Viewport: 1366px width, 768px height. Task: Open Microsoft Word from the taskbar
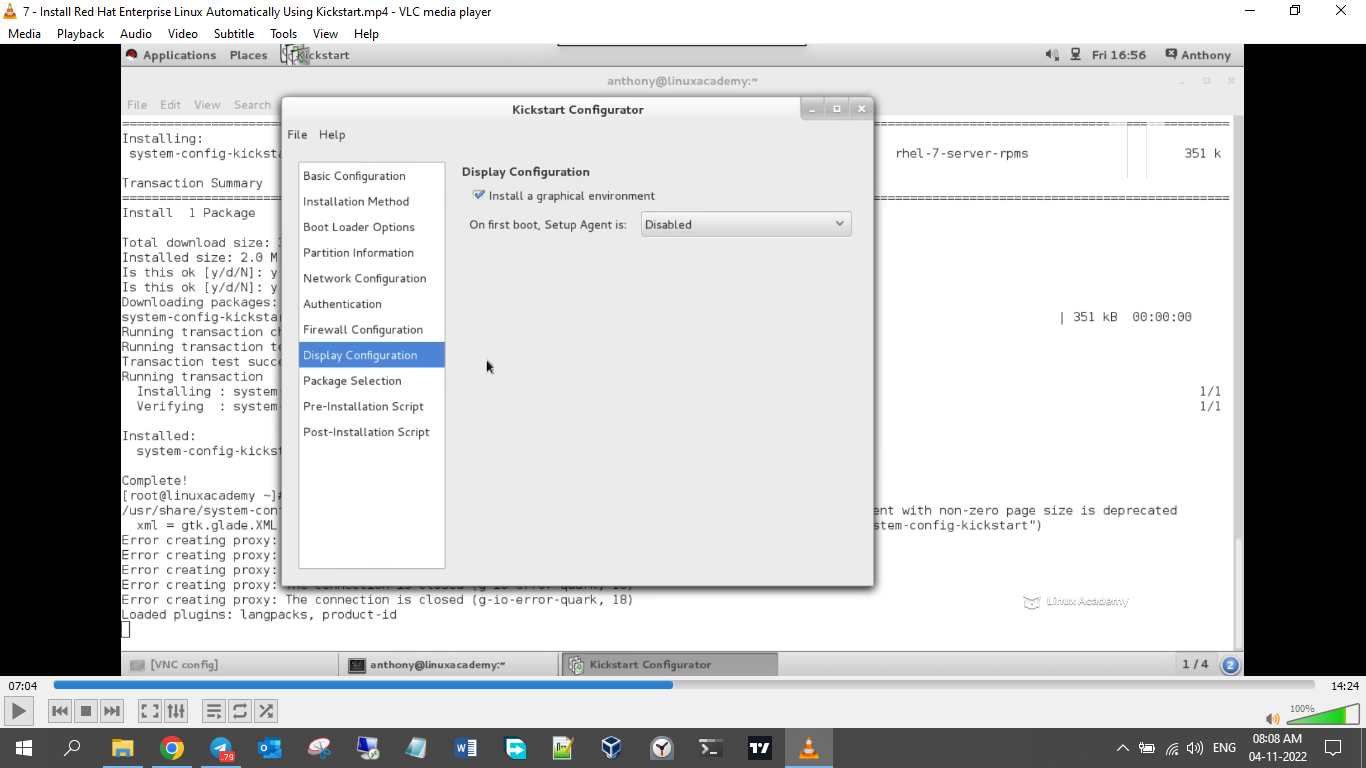coord(466,748)
